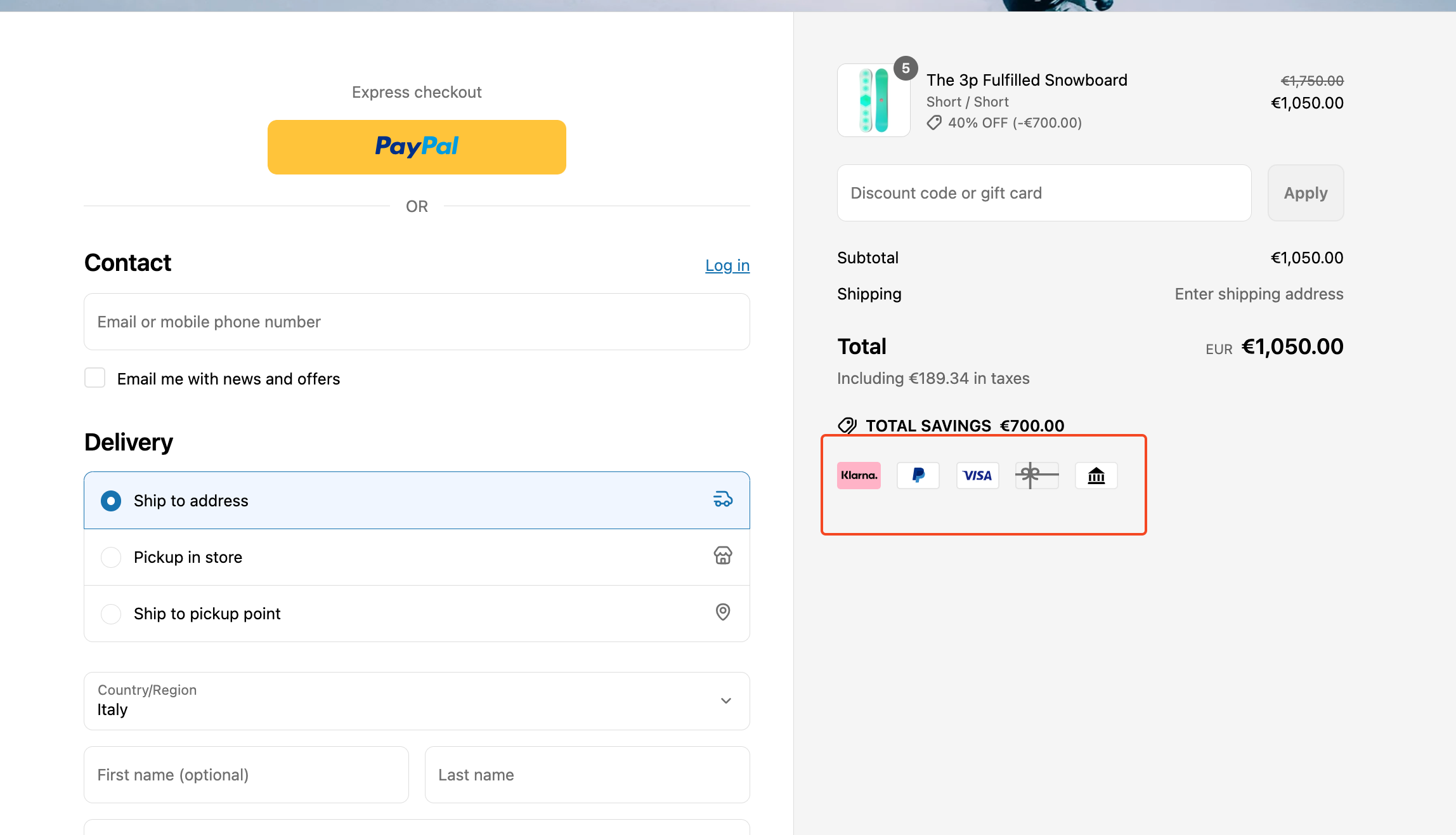Click the Express checkout heading
This screenshot has height=835, width=1456.
coord(417,92)
